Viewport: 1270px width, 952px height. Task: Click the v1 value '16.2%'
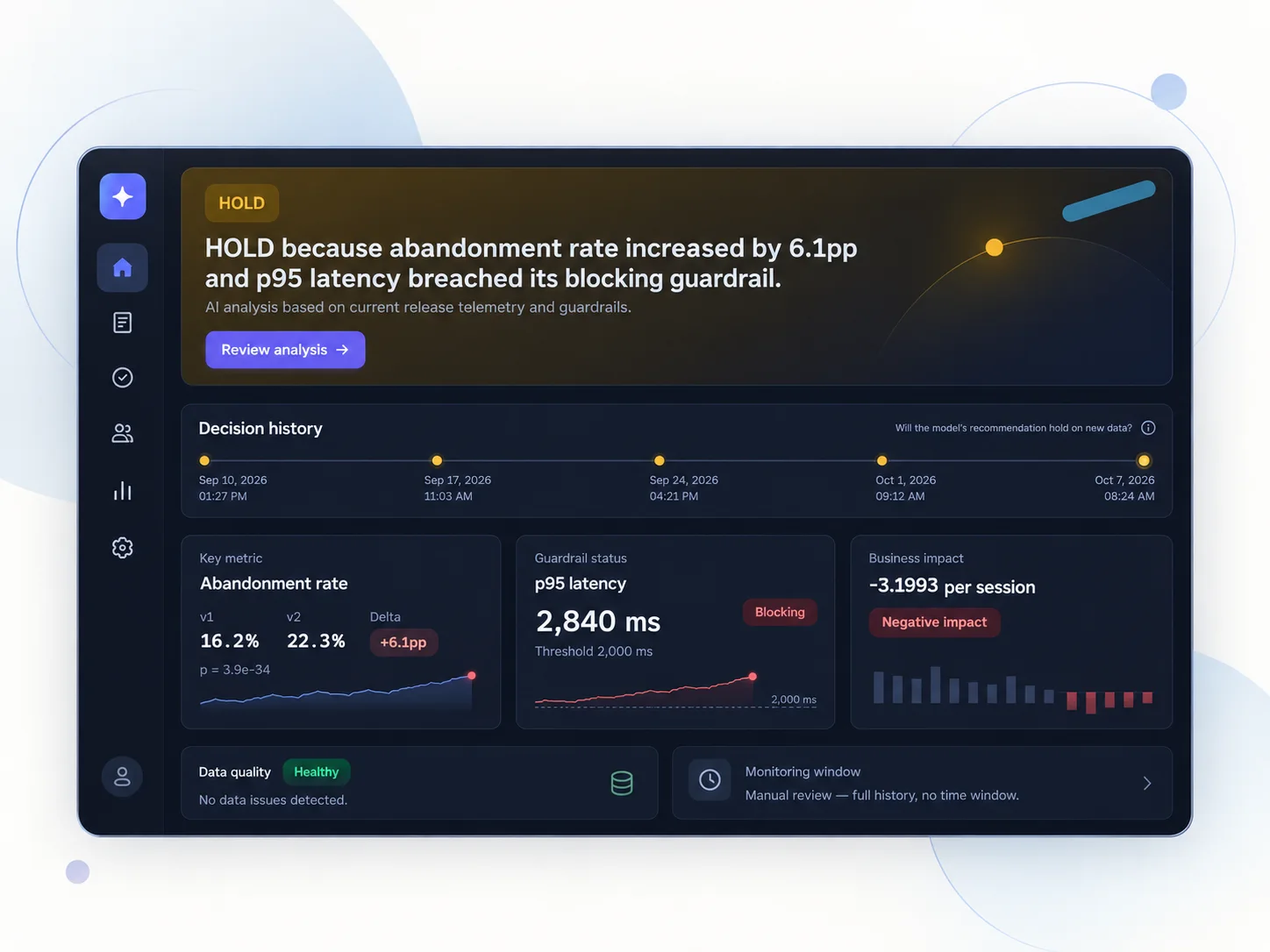pos(230,641)
